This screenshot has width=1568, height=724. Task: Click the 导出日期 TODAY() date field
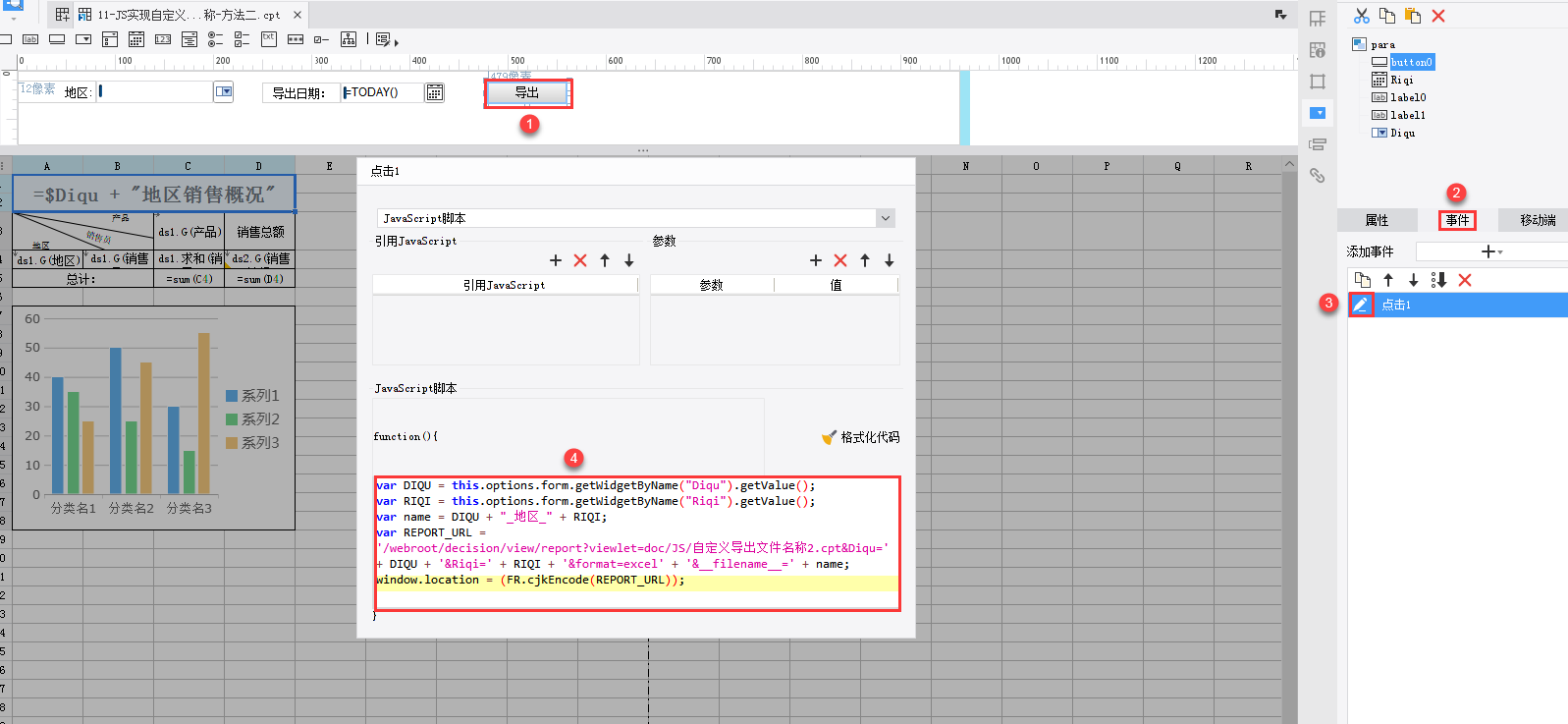click(383, 92)
